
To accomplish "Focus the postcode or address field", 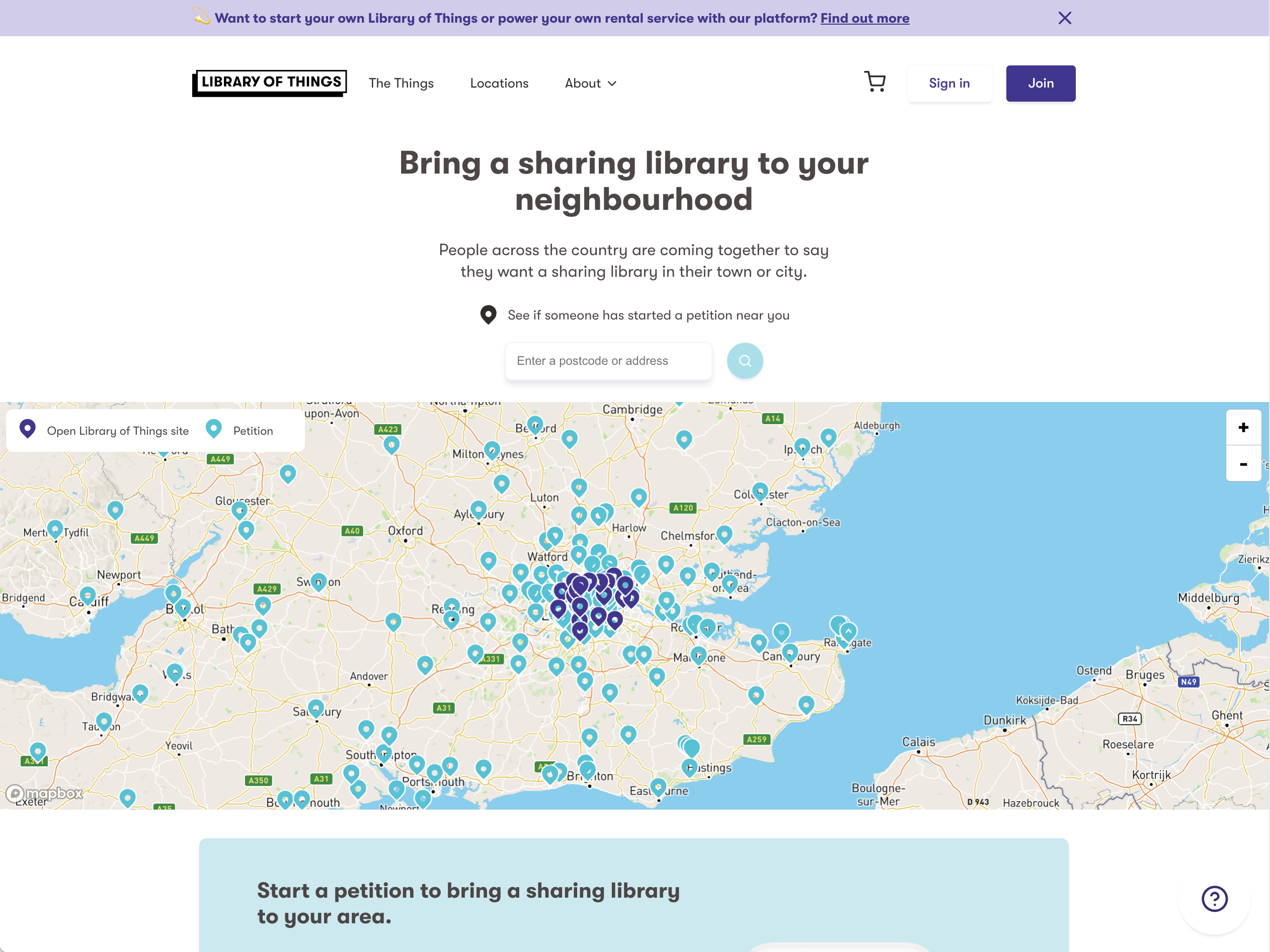I will [x=608, y=361].
